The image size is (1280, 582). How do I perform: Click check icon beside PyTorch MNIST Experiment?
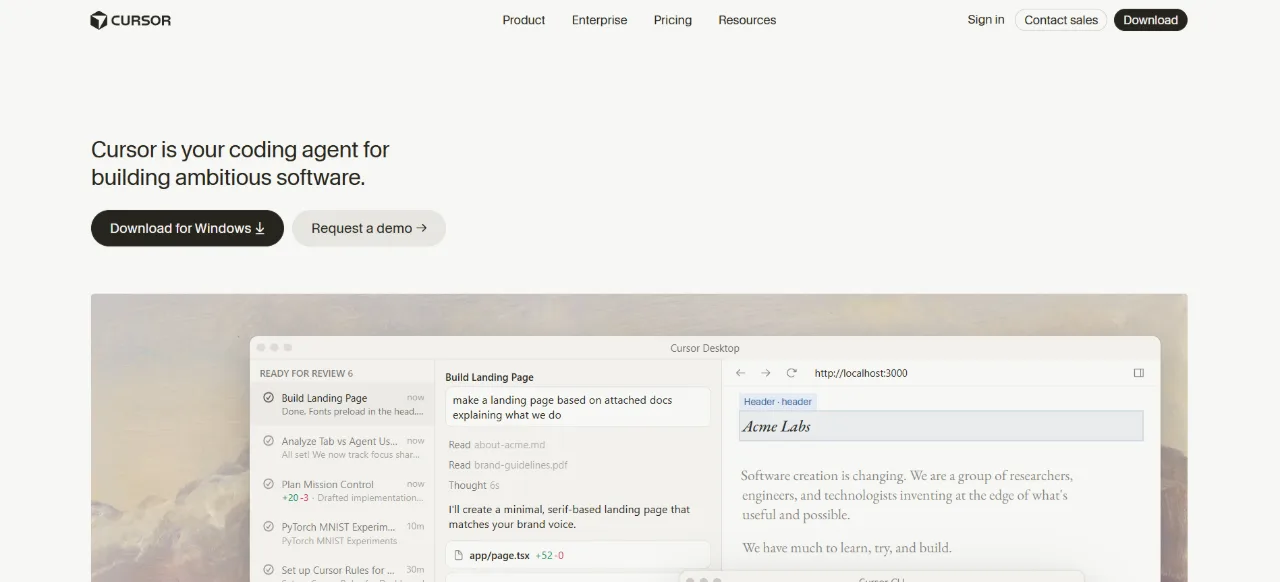(x=268, y=527)
